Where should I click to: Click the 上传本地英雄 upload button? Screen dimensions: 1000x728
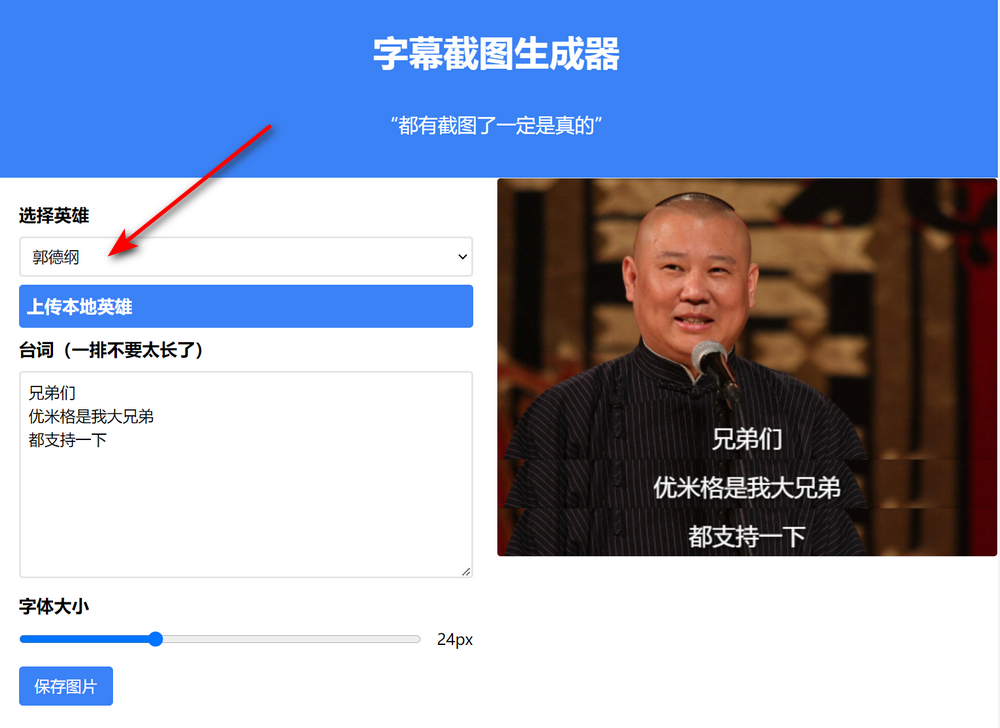pyautogui.click(x=245, y=307)
